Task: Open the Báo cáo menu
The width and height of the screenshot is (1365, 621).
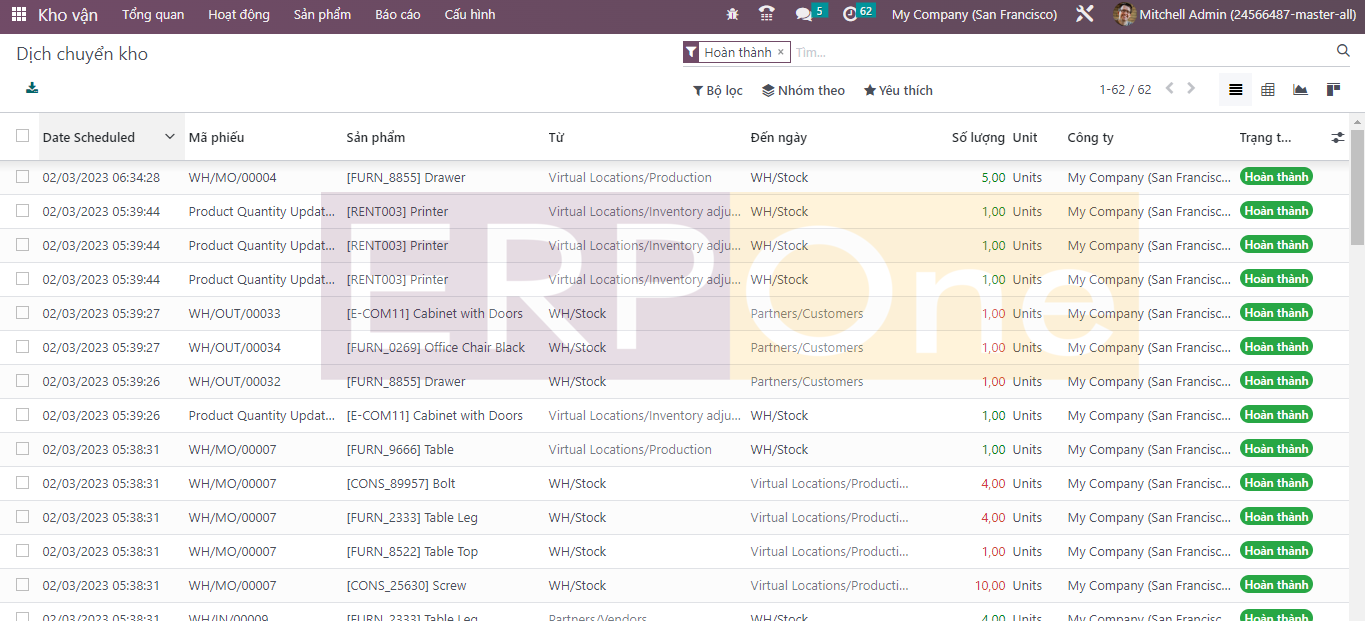Action: click(397, 15)
